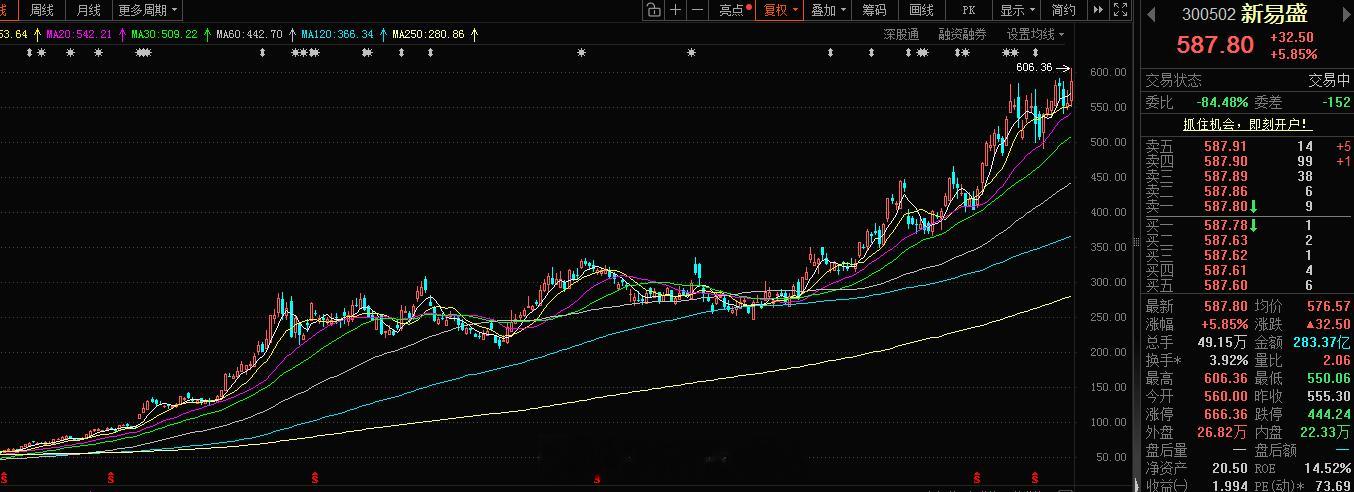Click the sell price 587.89
The width and height of the screenshot is (1354, 492).
[x=1225, y=176]
